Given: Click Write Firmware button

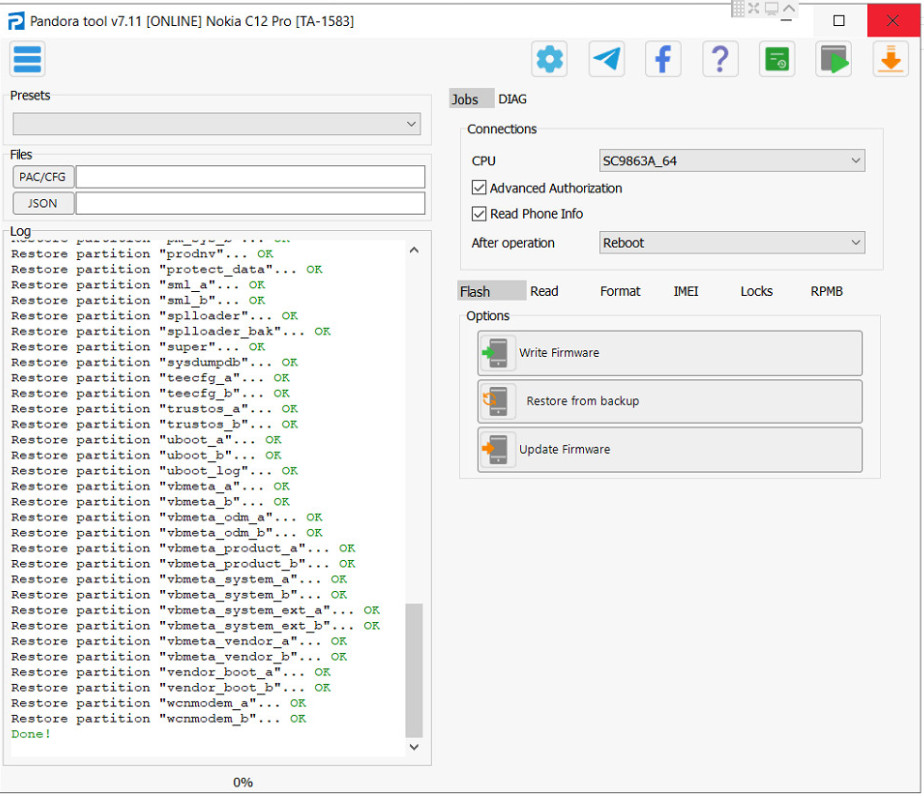Looking at the screenshot, I should point(669,353).
